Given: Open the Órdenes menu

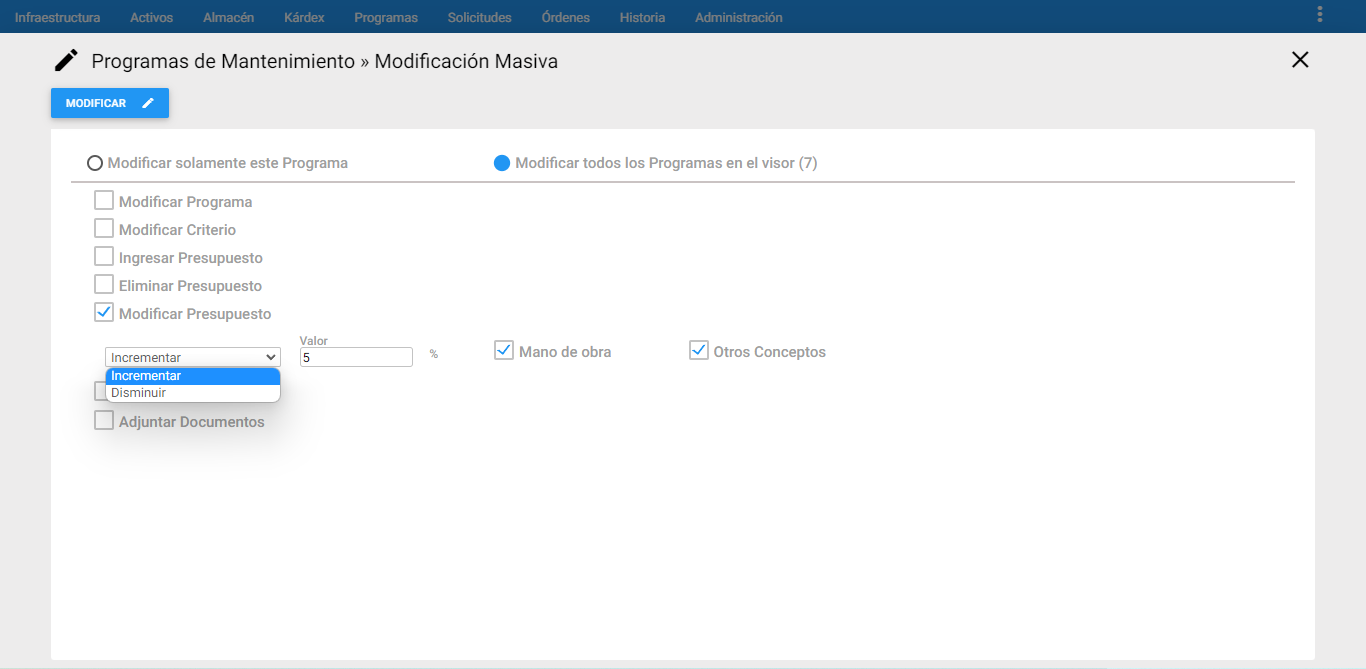Looking at the screenshot, I should point(565,17).
